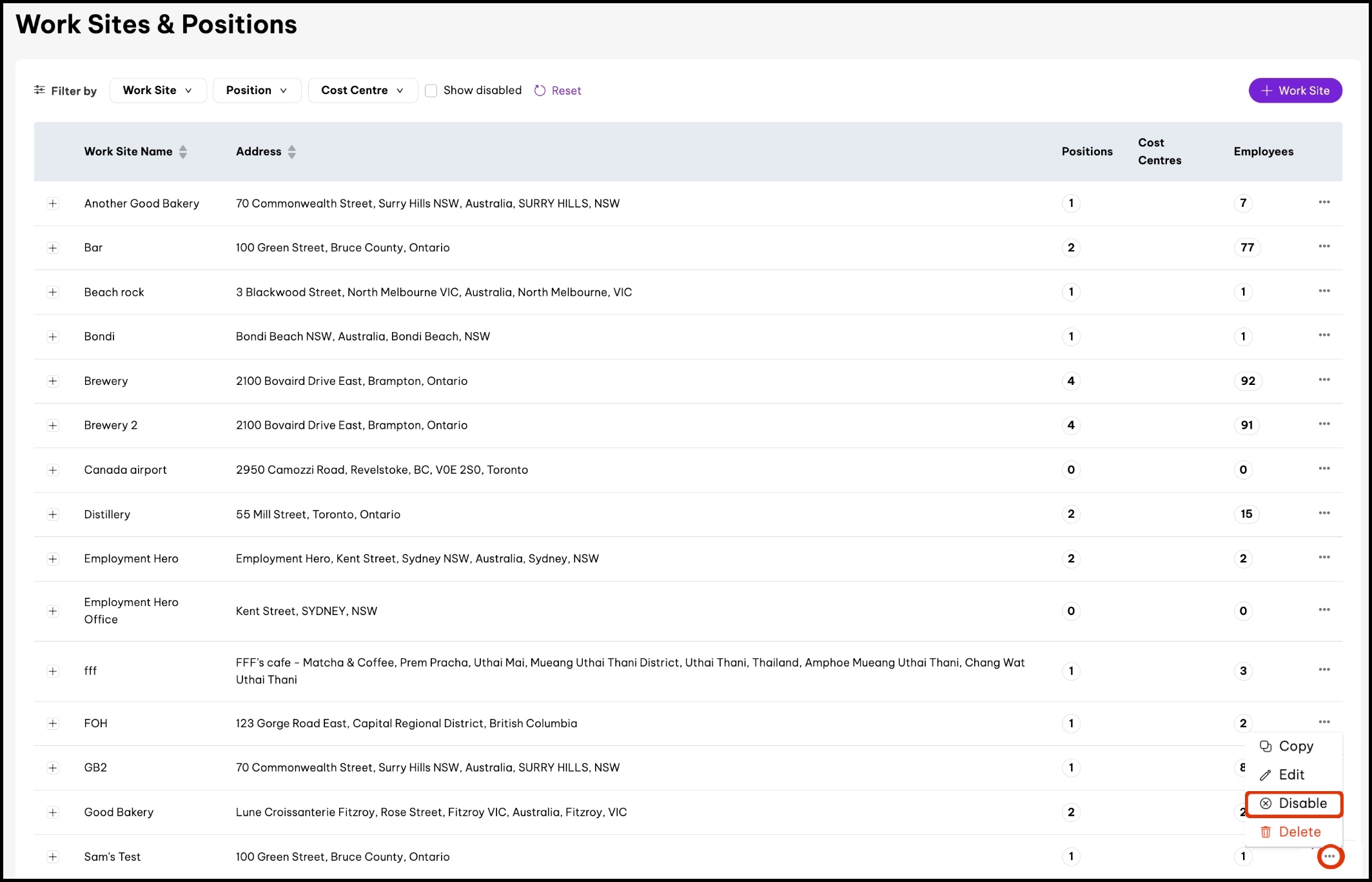Open the Position filter dropdown
The width and height of the screenshot is (1372, 882).
click(x=256, y=90)
